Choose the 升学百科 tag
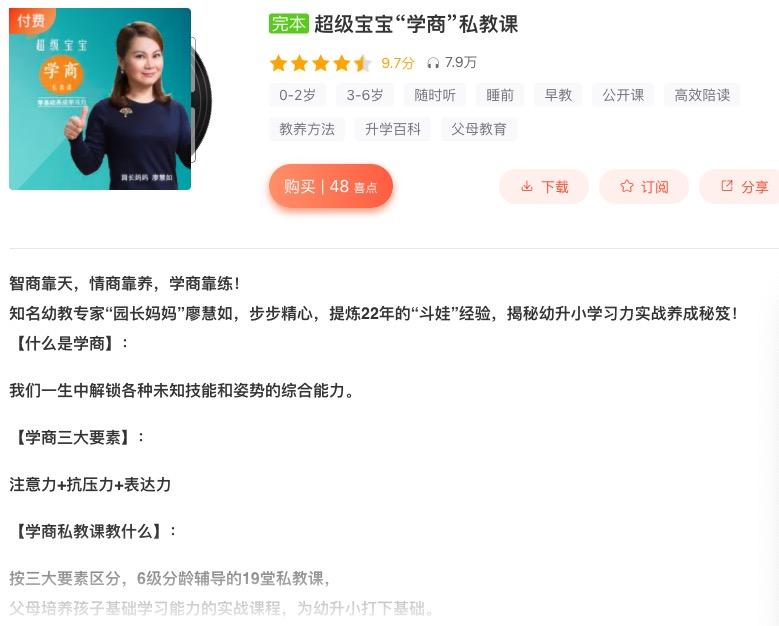This screenshot has width=779, height=626. click(x=393, y=129)
